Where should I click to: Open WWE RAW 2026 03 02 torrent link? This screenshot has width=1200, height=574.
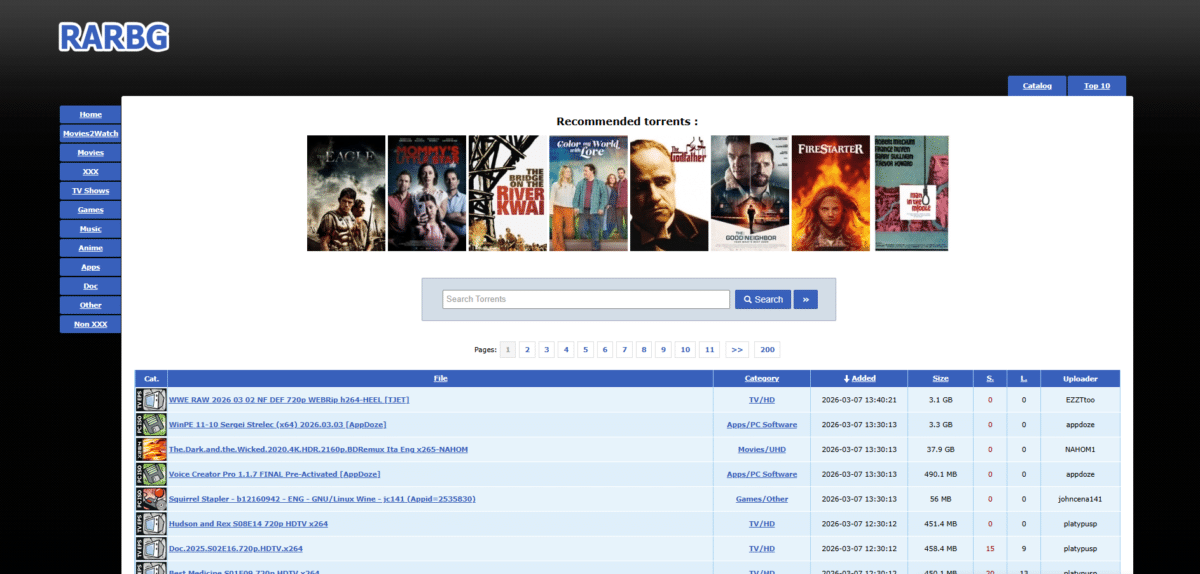289,400
